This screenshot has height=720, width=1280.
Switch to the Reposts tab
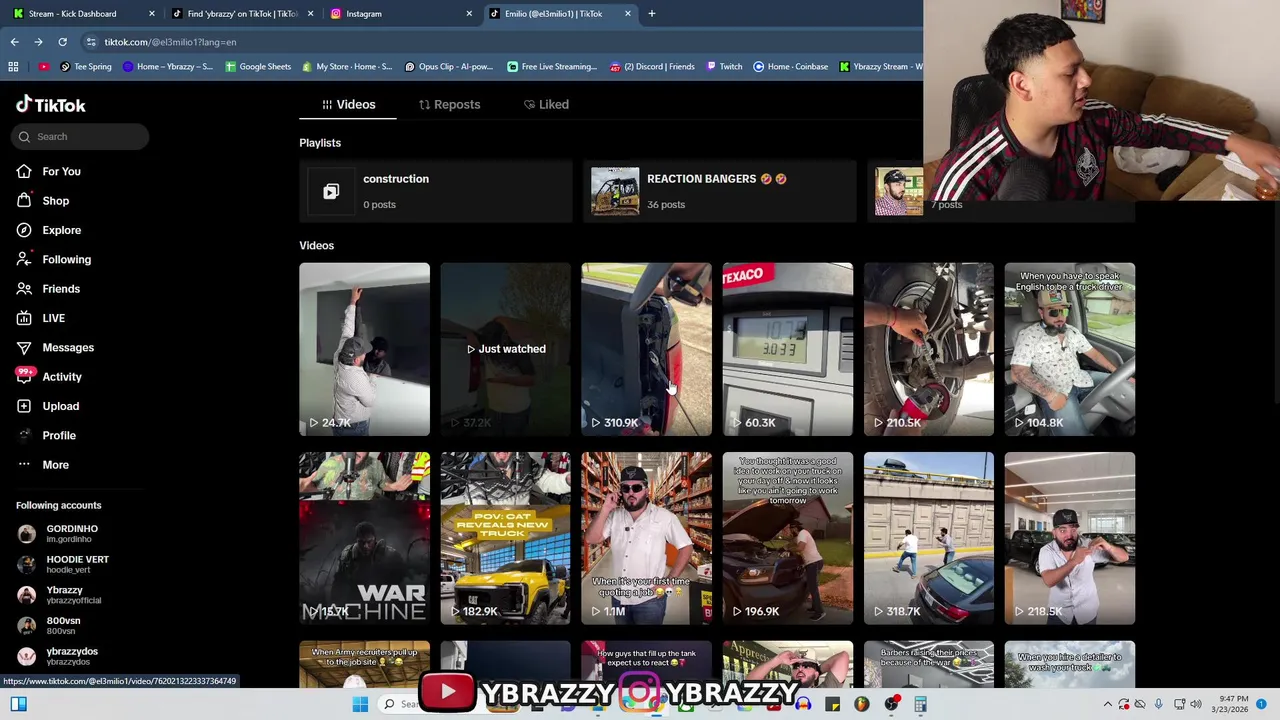pyautogui.click(x=449, y=104)
